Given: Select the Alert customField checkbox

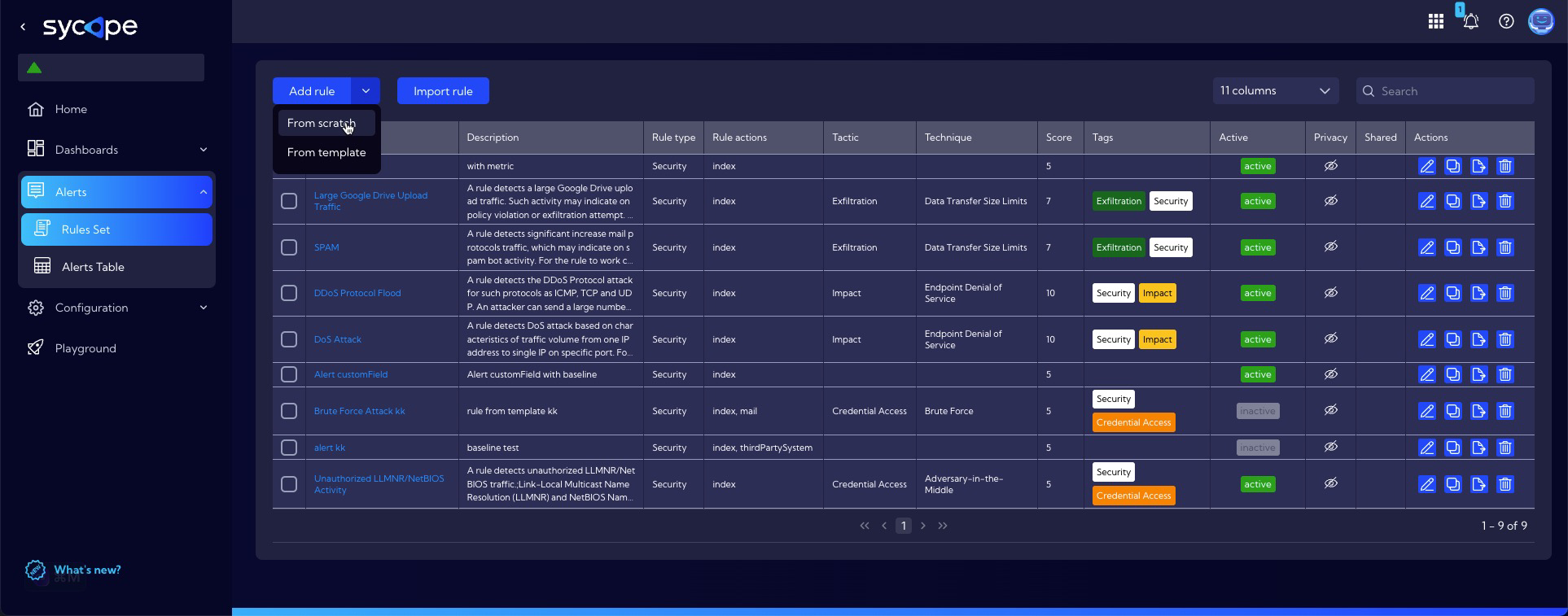Looking at the screenshot, I should [x=289, y=374].
